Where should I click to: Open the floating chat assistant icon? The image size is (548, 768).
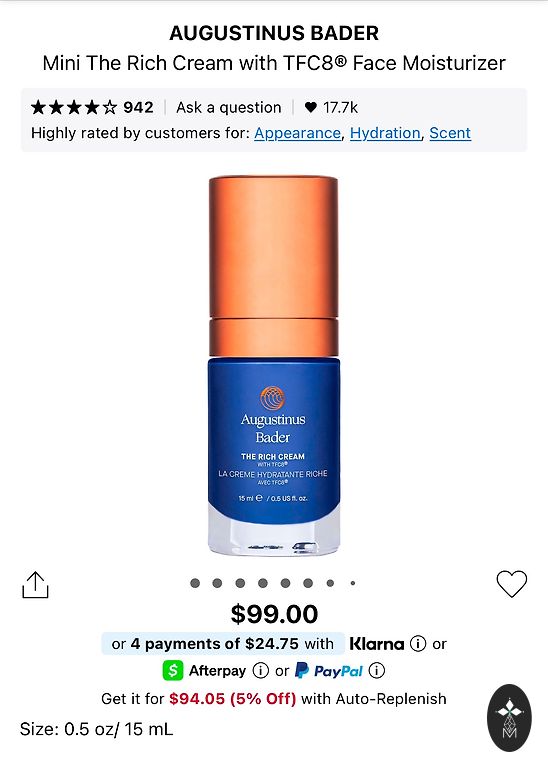[x=509, y=718]
